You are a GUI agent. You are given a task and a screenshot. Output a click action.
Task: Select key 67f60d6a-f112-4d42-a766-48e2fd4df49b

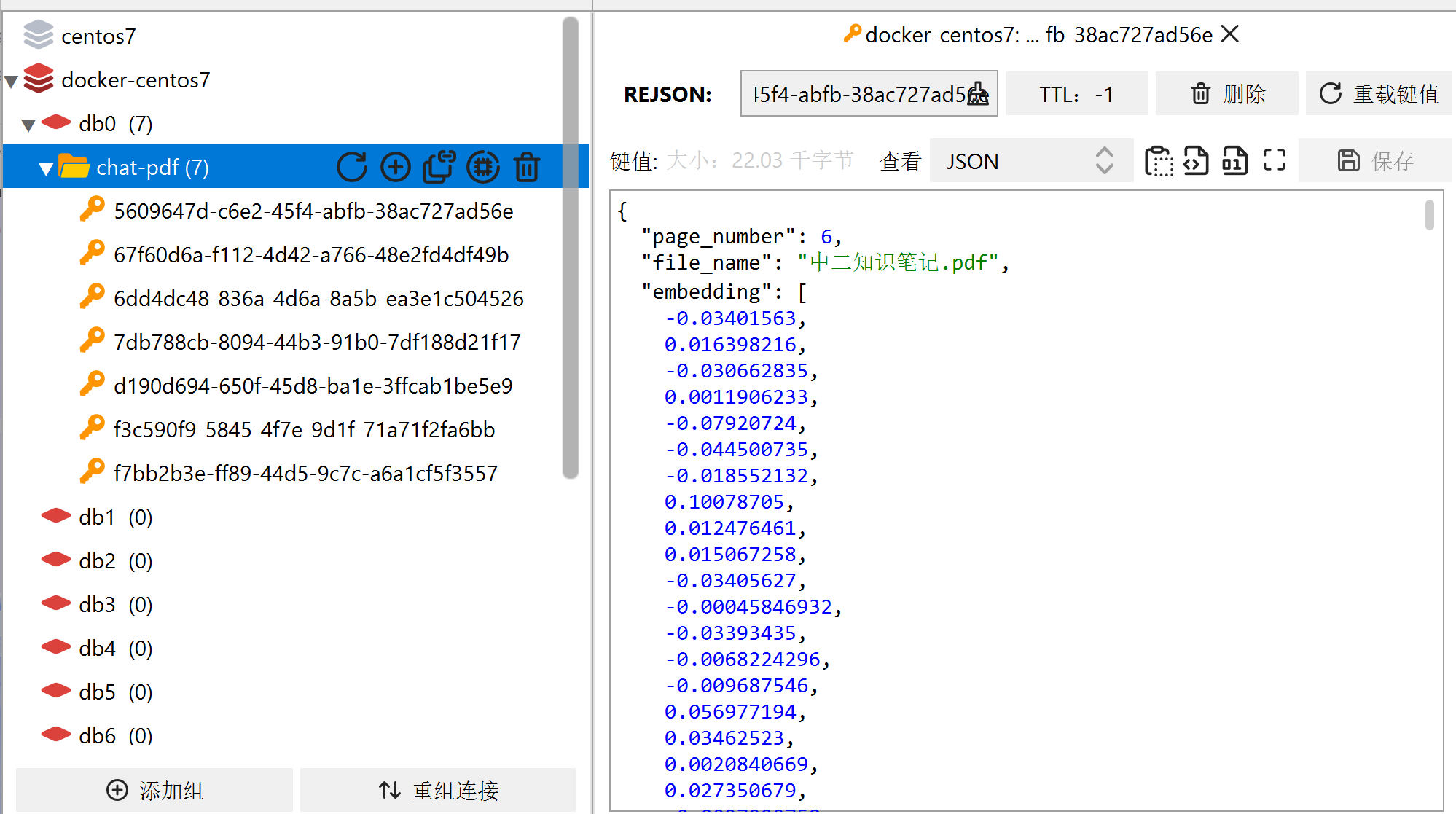coord(311,254)
